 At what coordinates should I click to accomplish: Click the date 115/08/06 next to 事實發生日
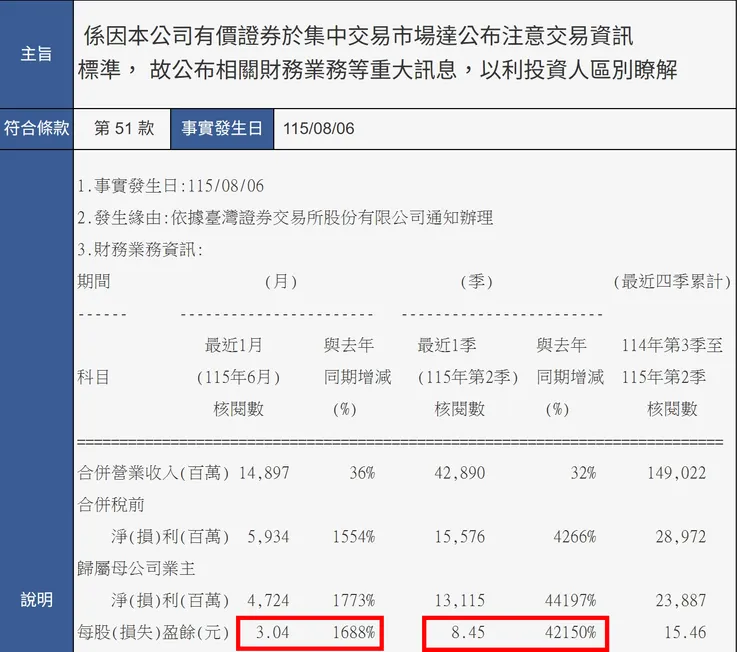(x=319, y=129)
